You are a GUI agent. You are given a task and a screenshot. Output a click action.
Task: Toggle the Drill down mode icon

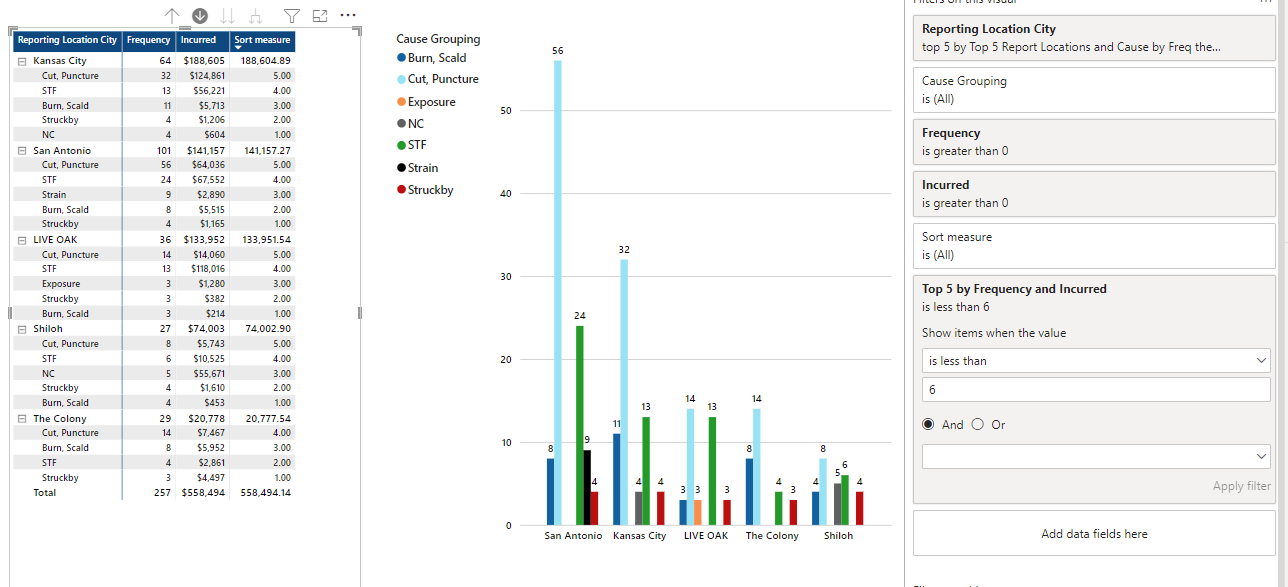point(200,16)
